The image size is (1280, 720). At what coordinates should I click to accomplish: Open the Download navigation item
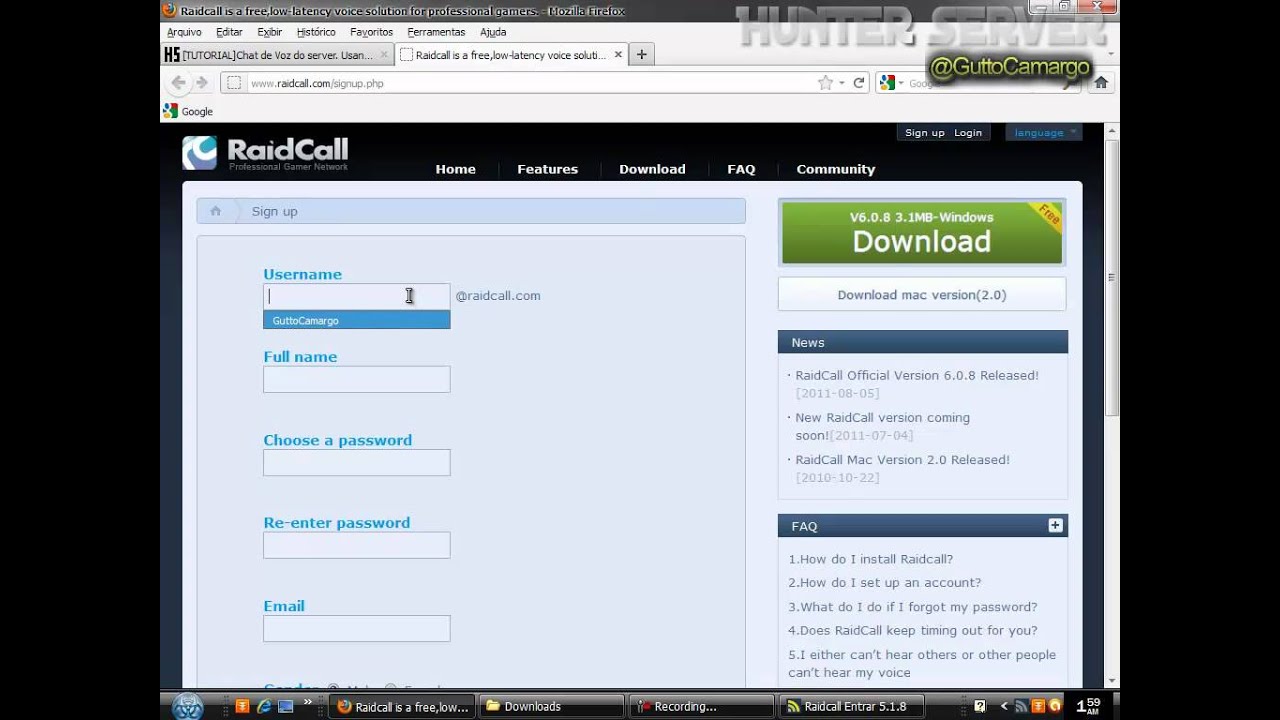point(652,169)
